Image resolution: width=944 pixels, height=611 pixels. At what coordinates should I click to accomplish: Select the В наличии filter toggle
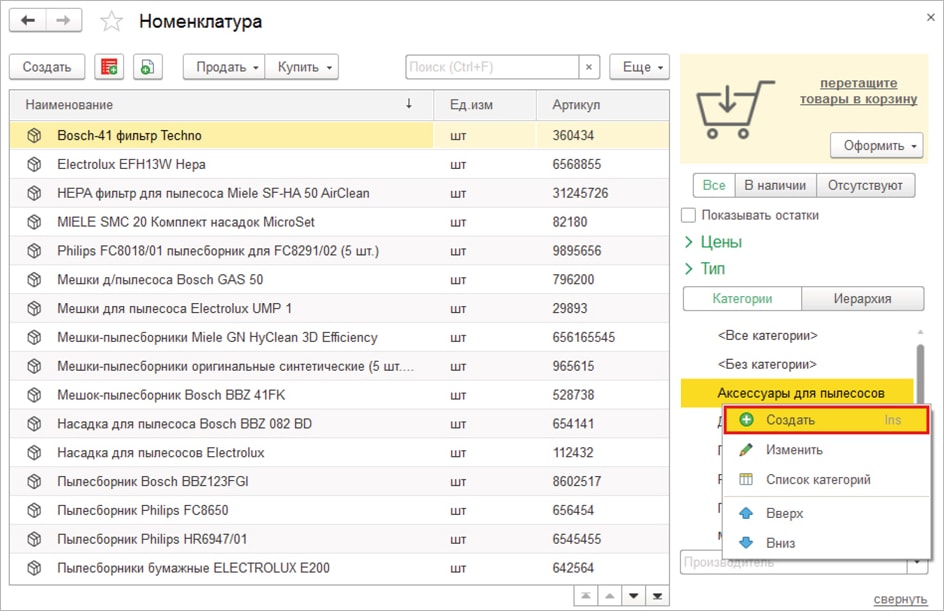click(x=775, y=185)
